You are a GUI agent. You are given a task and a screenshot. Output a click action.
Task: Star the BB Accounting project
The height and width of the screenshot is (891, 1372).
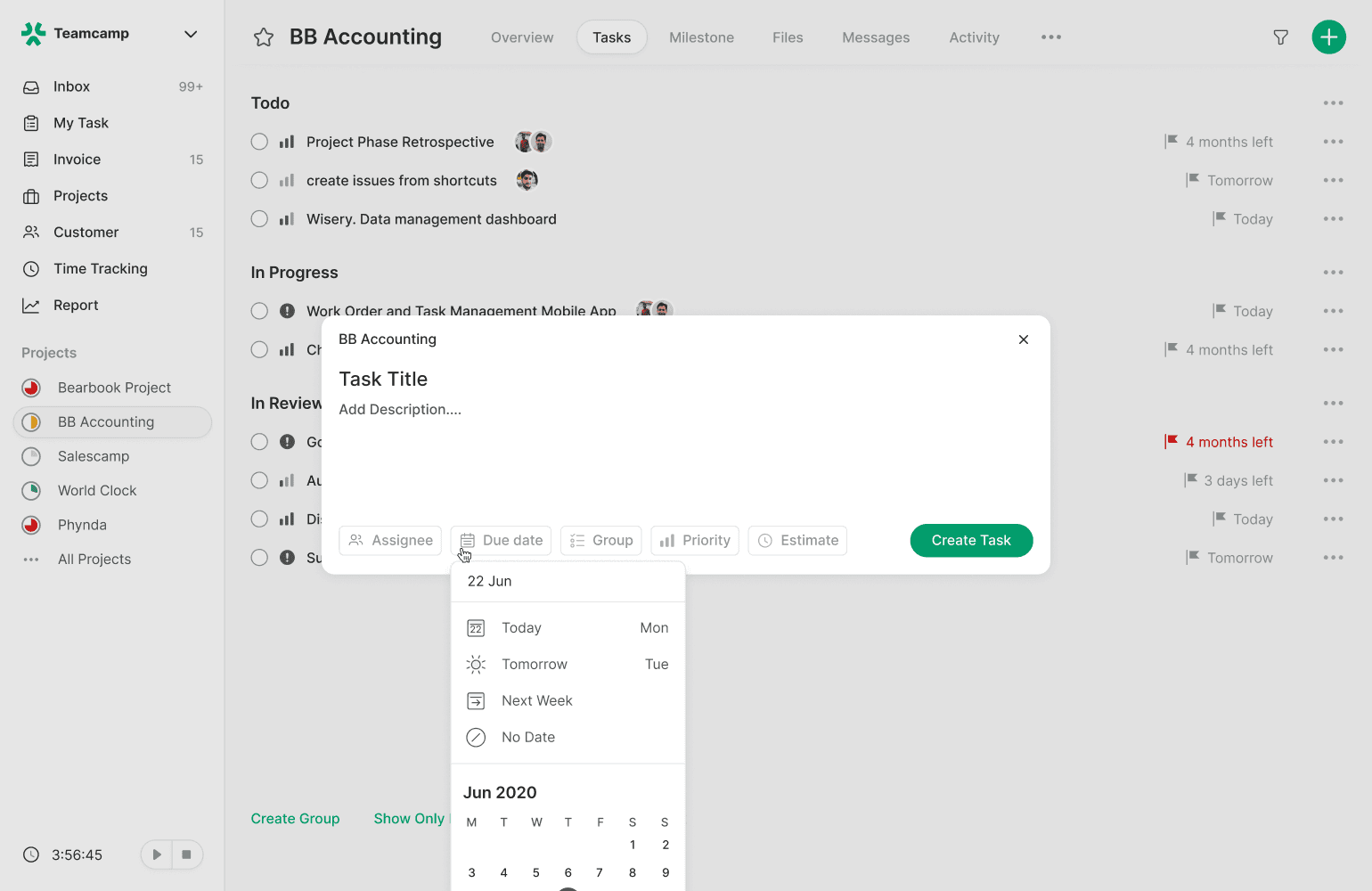(x=264, y=37)
